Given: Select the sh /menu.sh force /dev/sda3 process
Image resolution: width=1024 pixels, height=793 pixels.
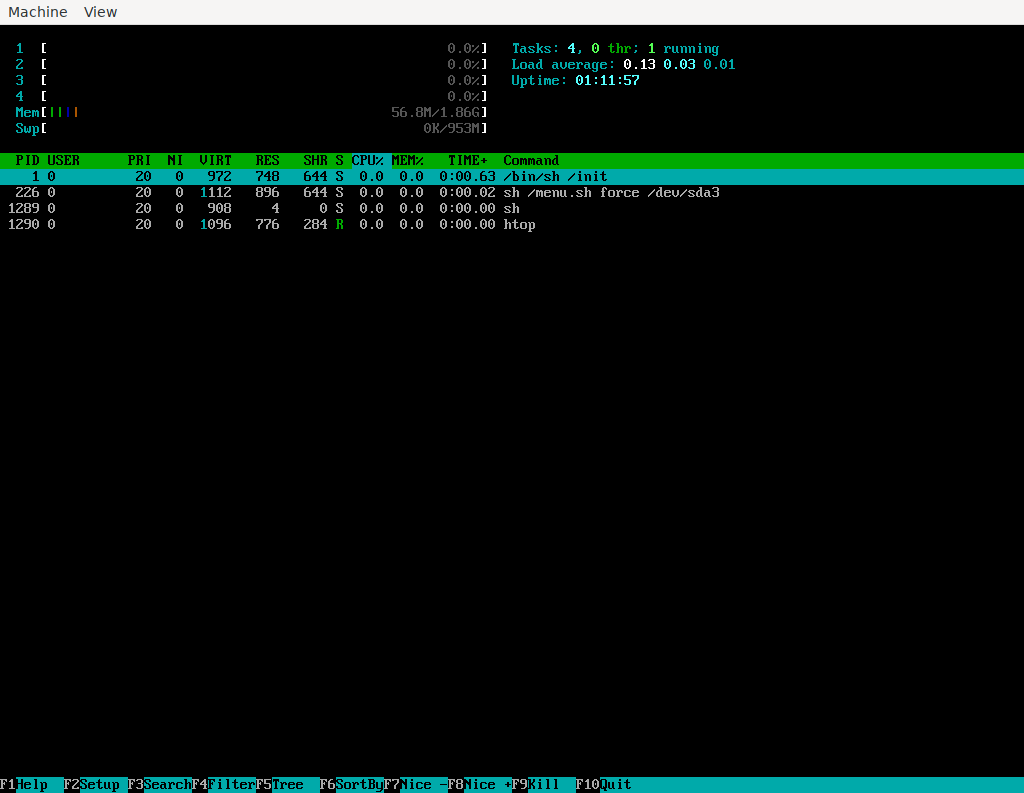Looking at the screenshot, I should 512,193.
